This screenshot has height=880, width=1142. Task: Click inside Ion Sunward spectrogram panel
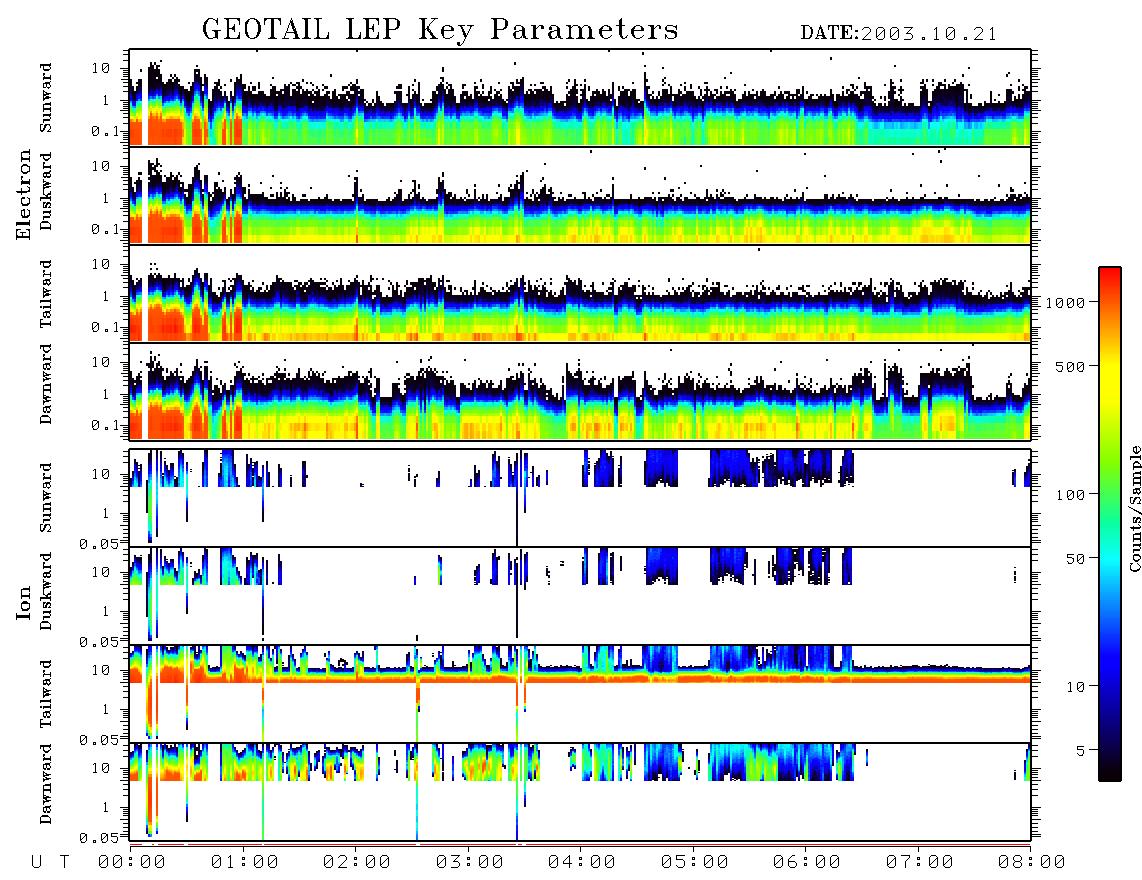[x=580, y=498]
